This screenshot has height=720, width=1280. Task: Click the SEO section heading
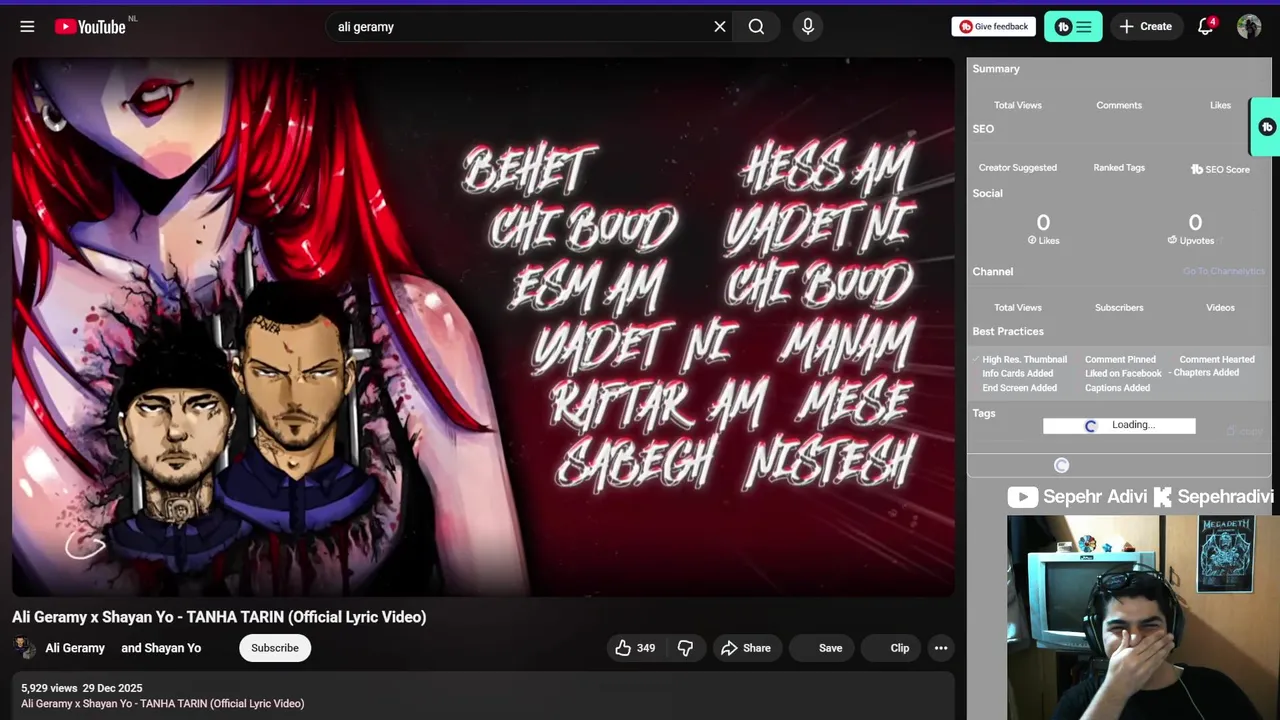[983, 129]
